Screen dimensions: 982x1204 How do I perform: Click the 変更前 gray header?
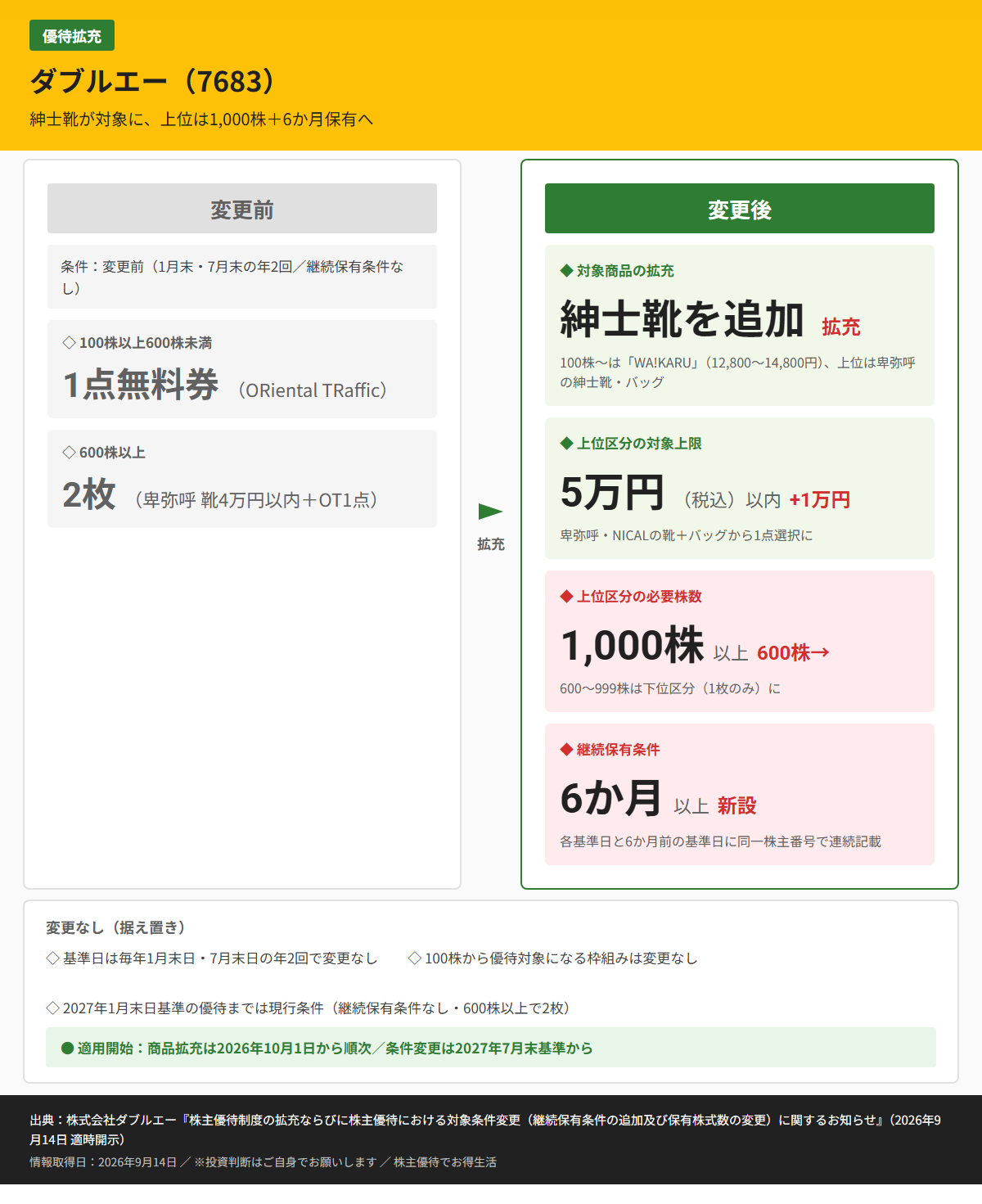click(x=242, y=209)
